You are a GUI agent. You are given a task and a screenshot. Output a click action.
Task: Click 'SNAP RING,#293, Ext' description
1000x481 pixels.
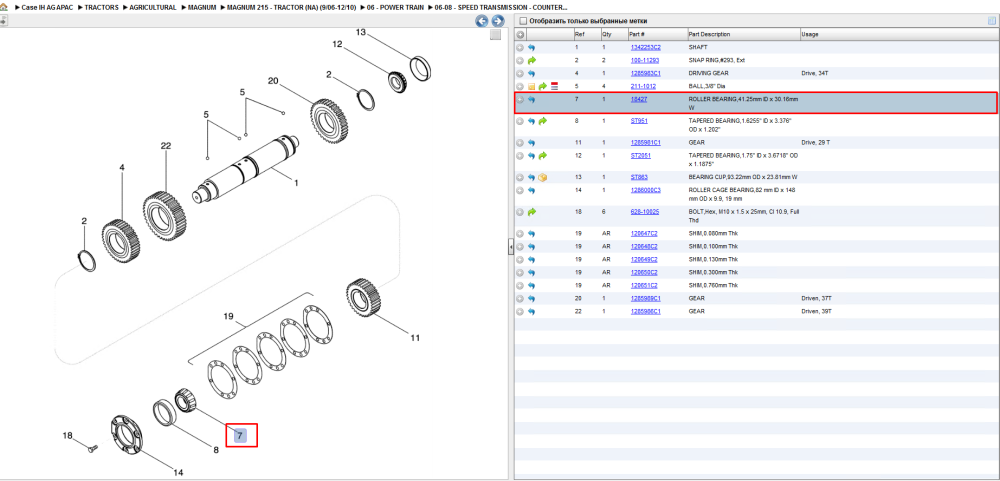[717, 61]
